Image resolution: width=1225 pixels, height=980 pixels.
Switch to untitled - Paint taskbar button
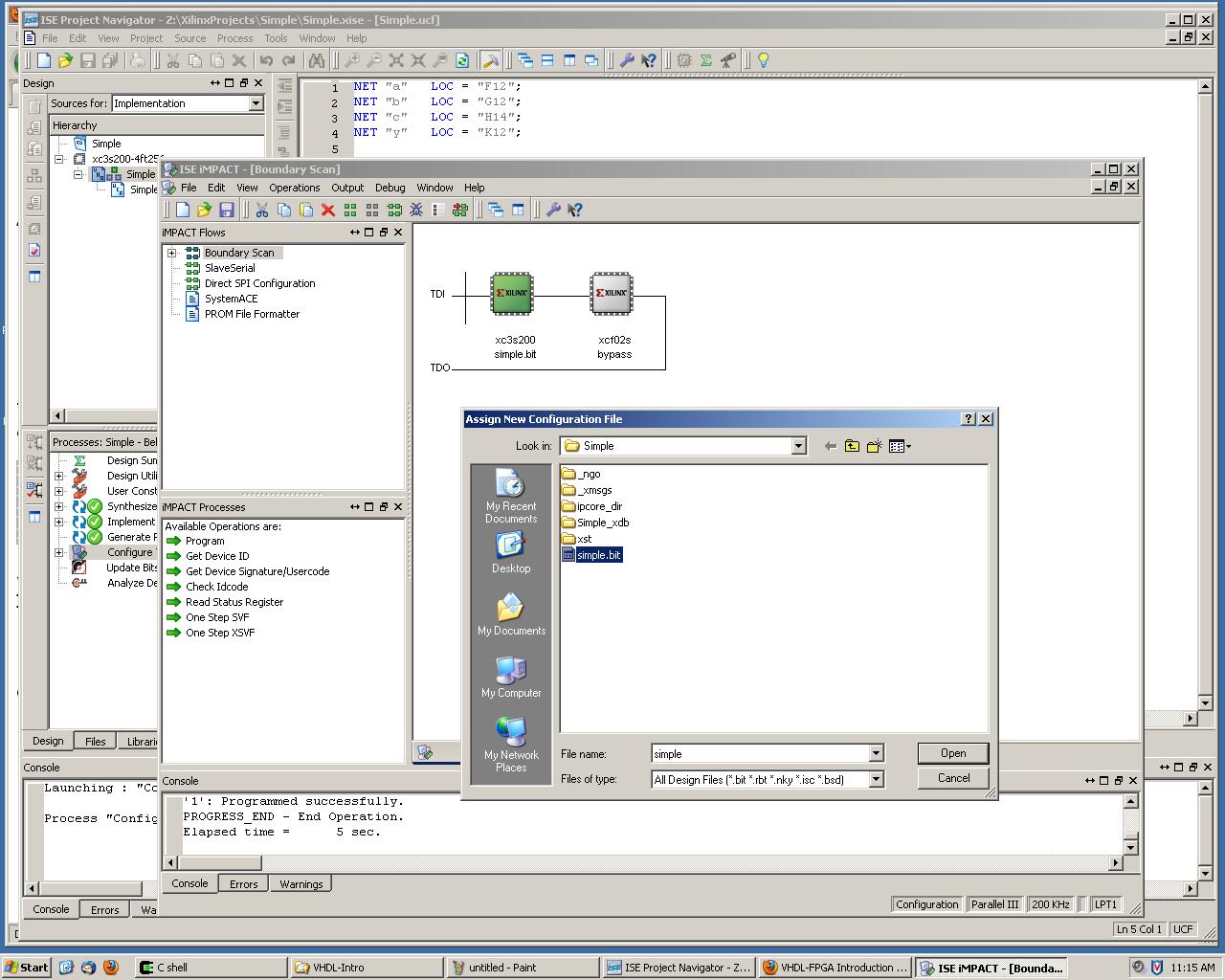click(x=523, y=968)
